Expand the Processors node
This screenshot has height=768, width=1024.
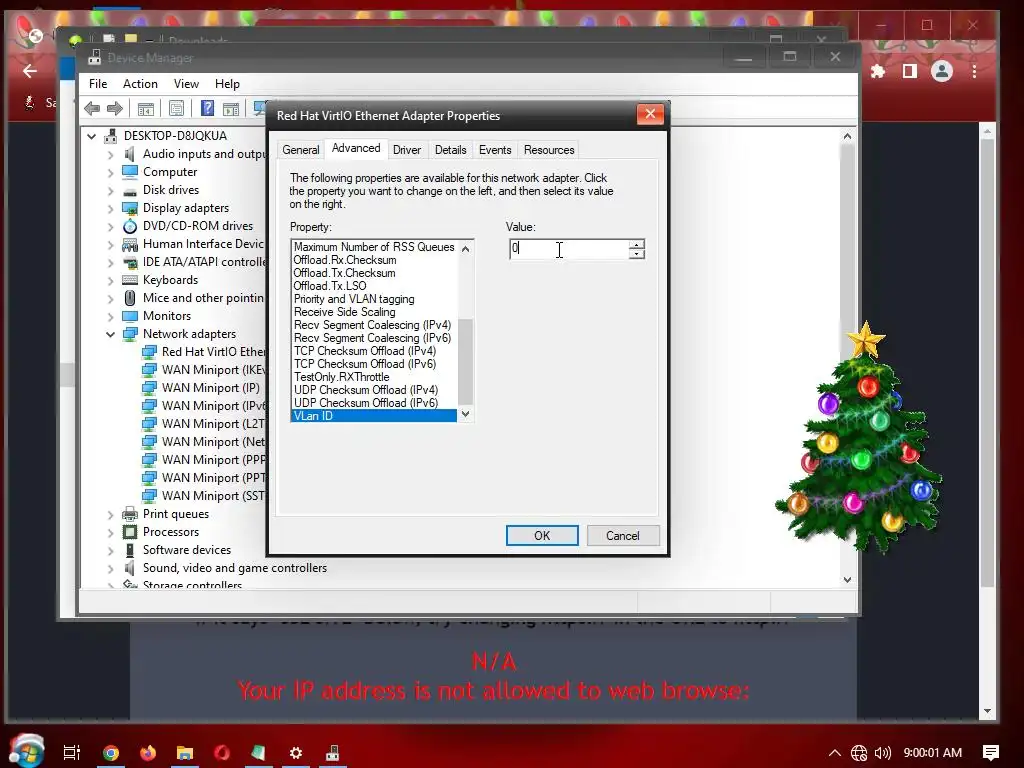click(x=110, y=533)
